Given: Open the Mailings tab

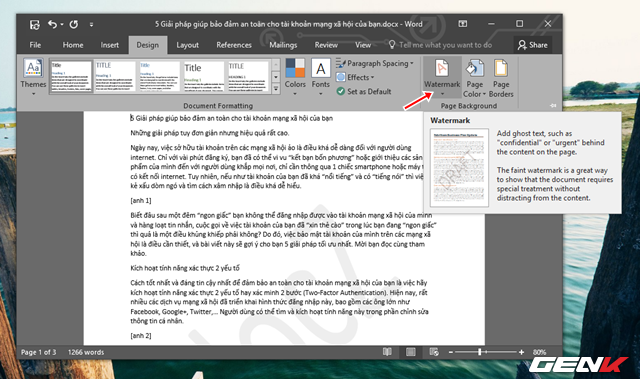Looking at the screenshot, I should (x=283, y=45).
